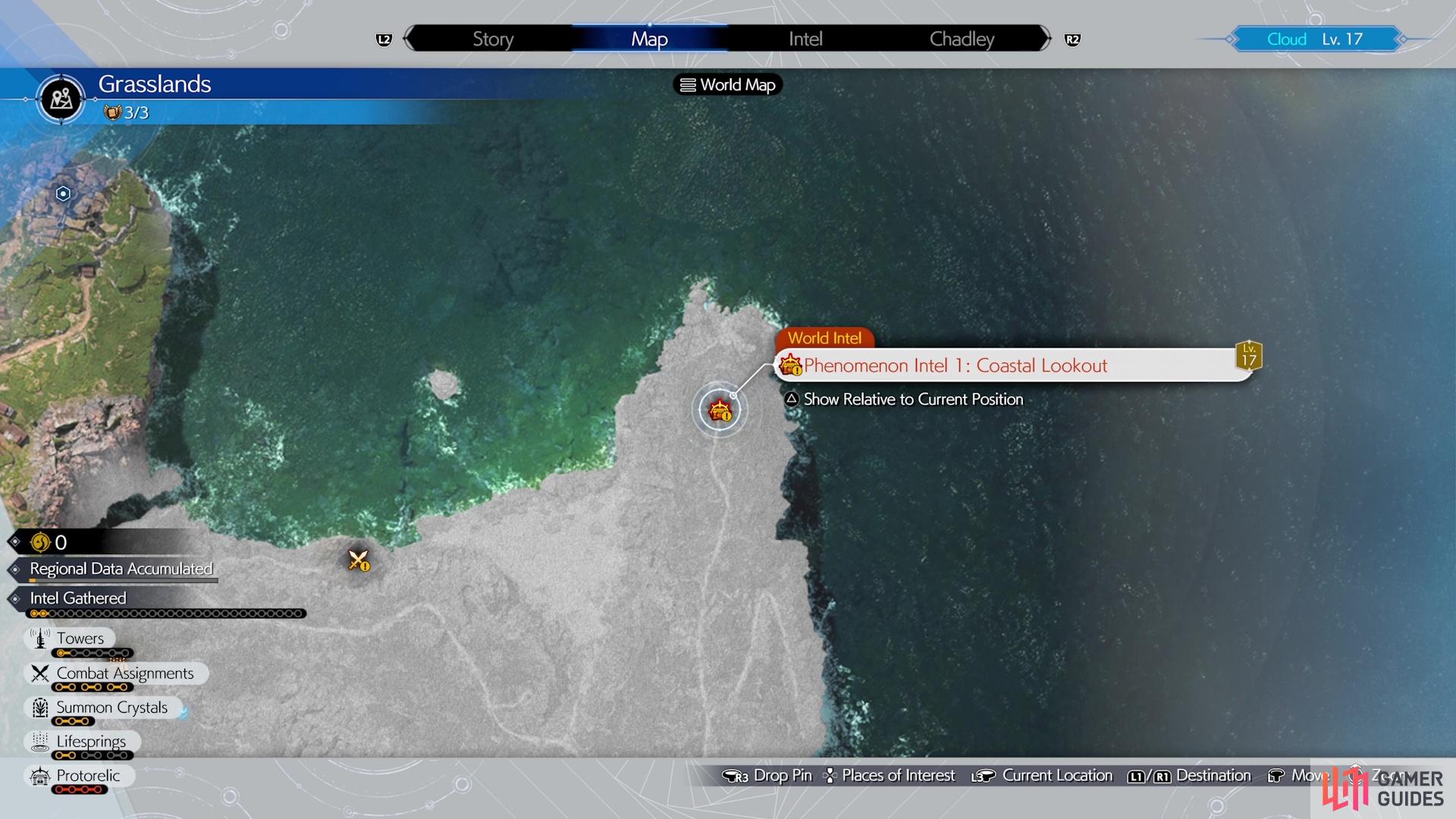Click the Move stick icon
Screen dimensions: 1456x819
[1276, 776]
